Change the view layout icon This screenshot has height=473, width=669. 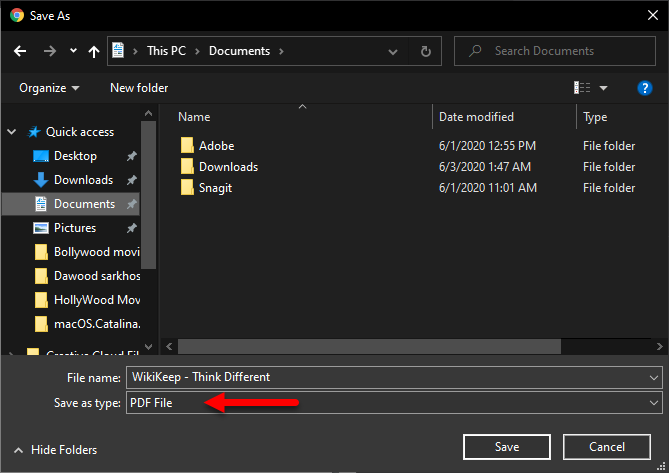pos(582,88)
